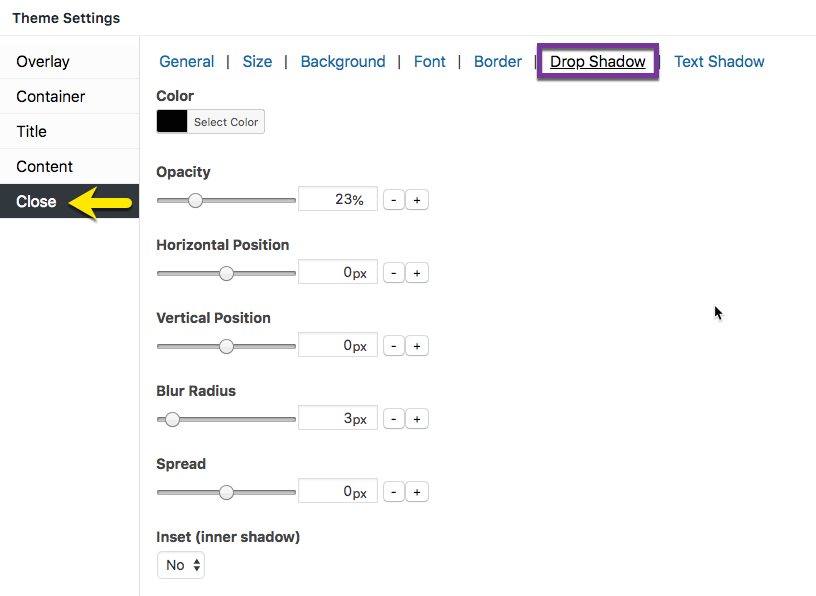Decrease Spread with minus button

(x=394, y=492)
